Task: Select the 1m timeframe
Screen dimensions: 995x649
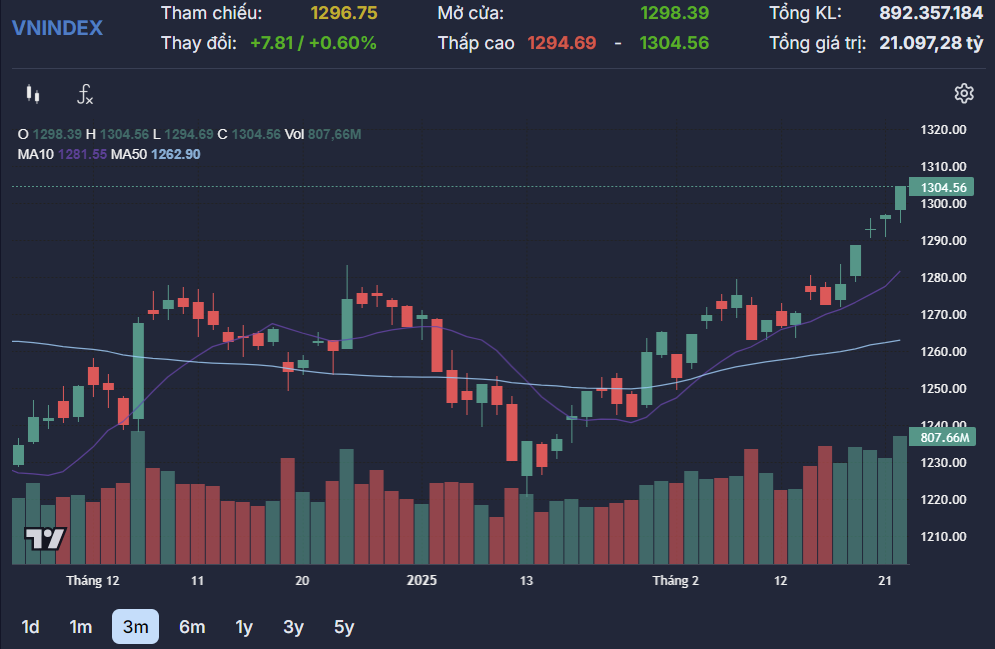Action: click(81, 627)
